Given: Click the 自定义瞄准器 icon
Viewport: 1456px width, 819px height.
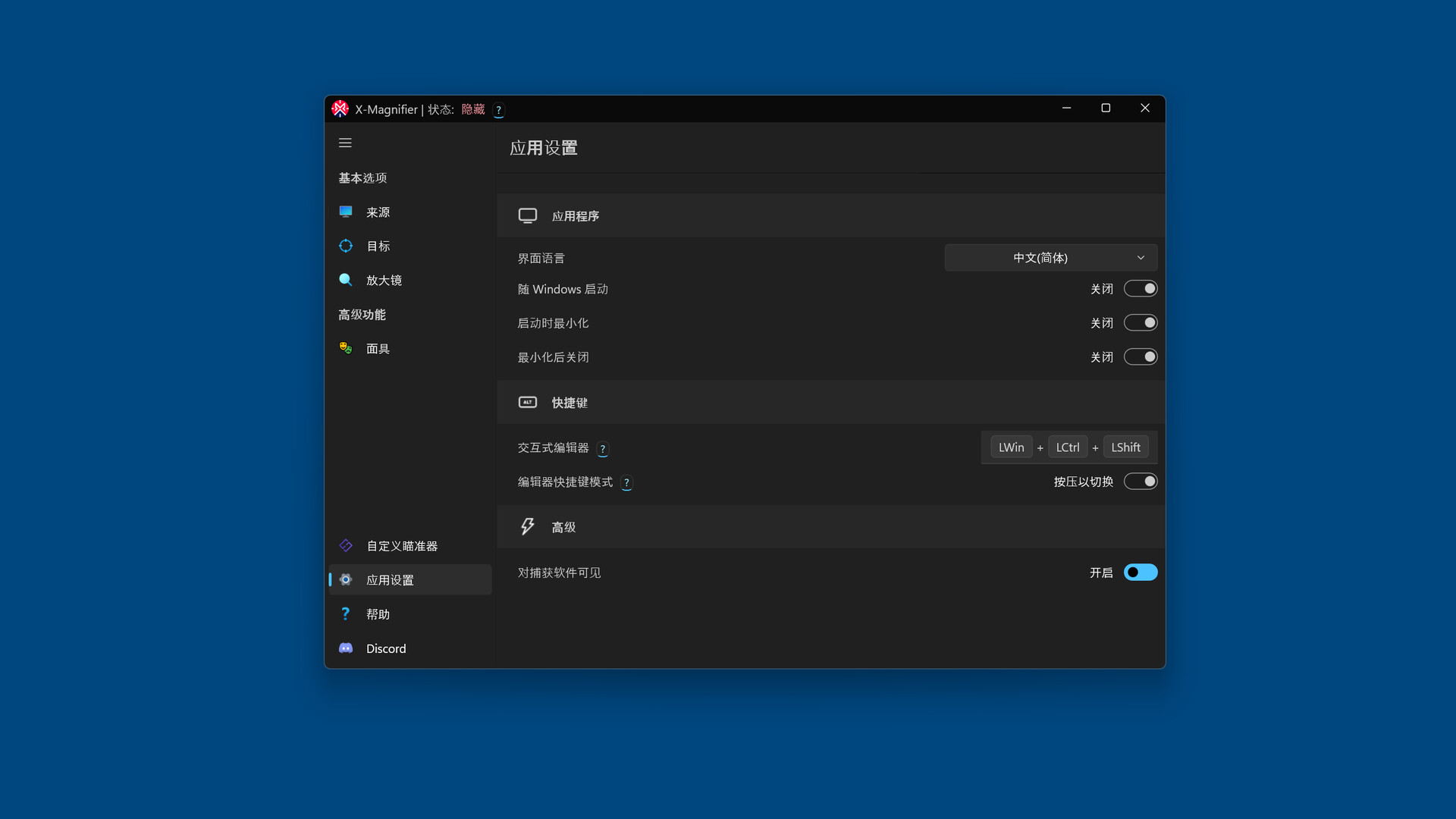Looking at the screenshot, I should coord(346,545).
